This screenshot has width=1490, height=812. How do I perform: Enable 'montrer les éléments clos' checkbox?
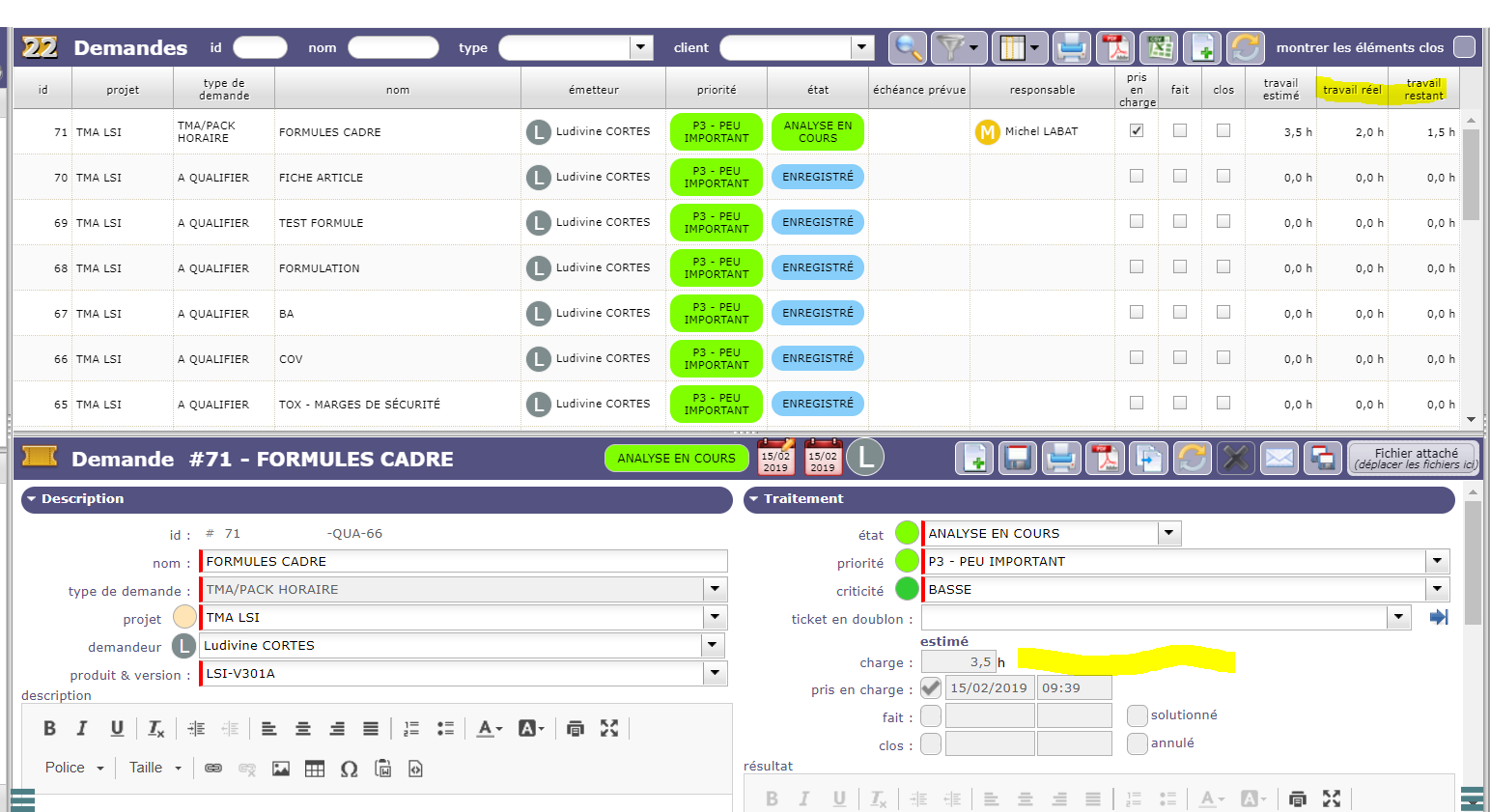(x=1464, y=47)
